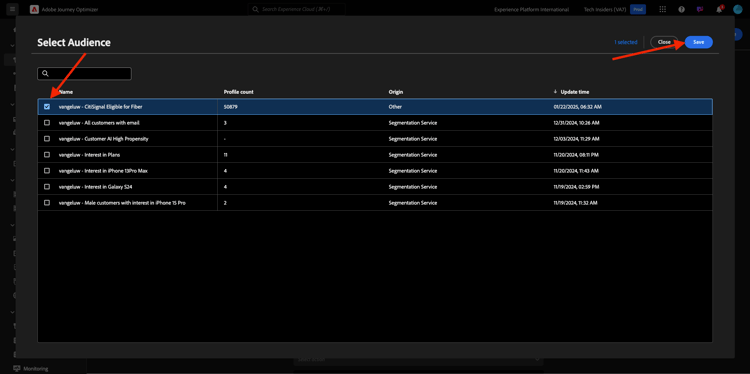Click the Adobe Journey Optimizer title
Image resolution: width=750 pixels, height=374 pixels.
(x=70, y=9)
